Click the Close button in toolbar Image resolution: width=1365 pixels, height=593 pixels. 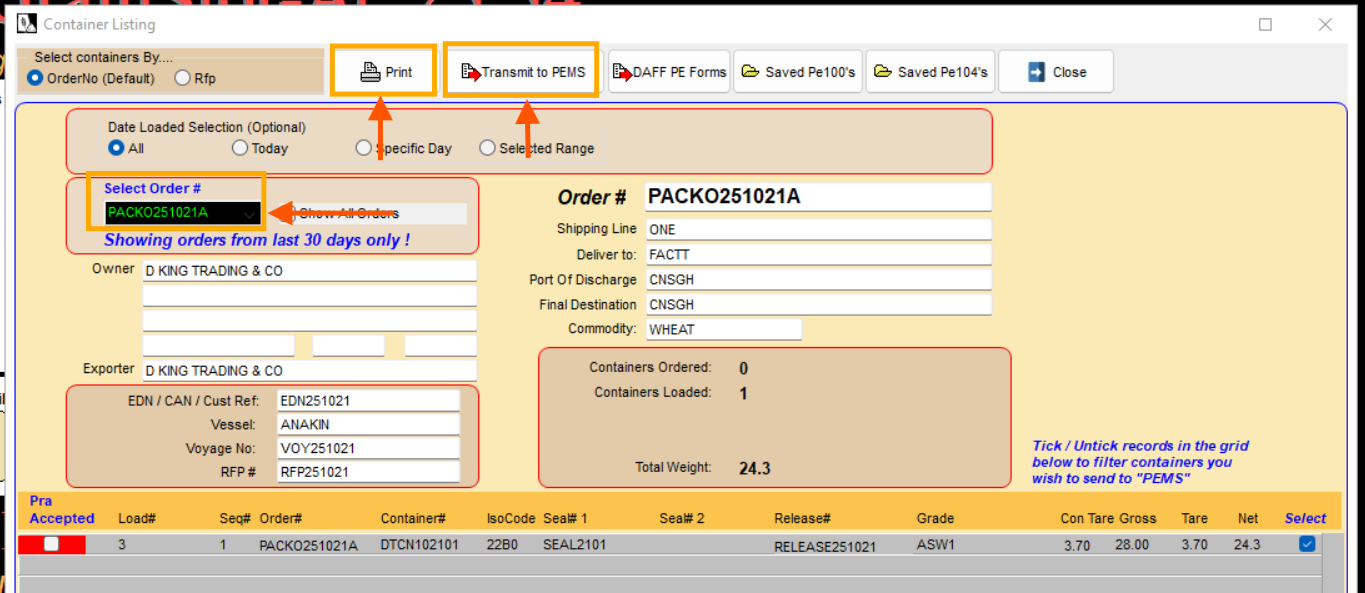click(x=1055, y=72)
